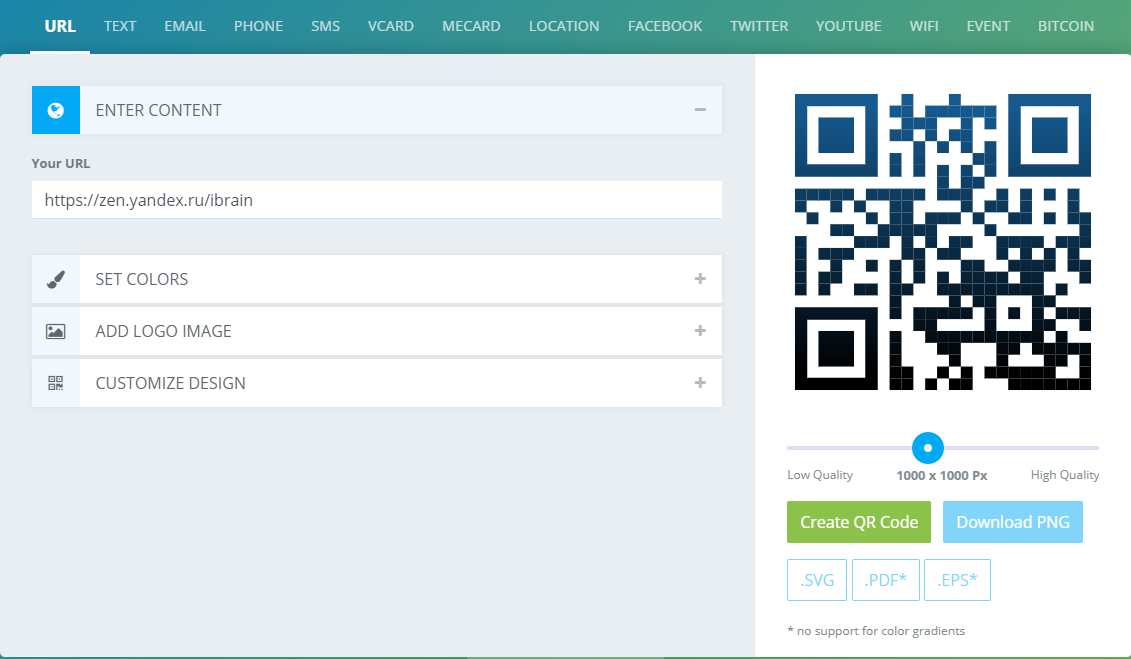The height and width of the screenshot is (659, 1131).
Task: Open the VCARD tab
Action: [391, 26]
